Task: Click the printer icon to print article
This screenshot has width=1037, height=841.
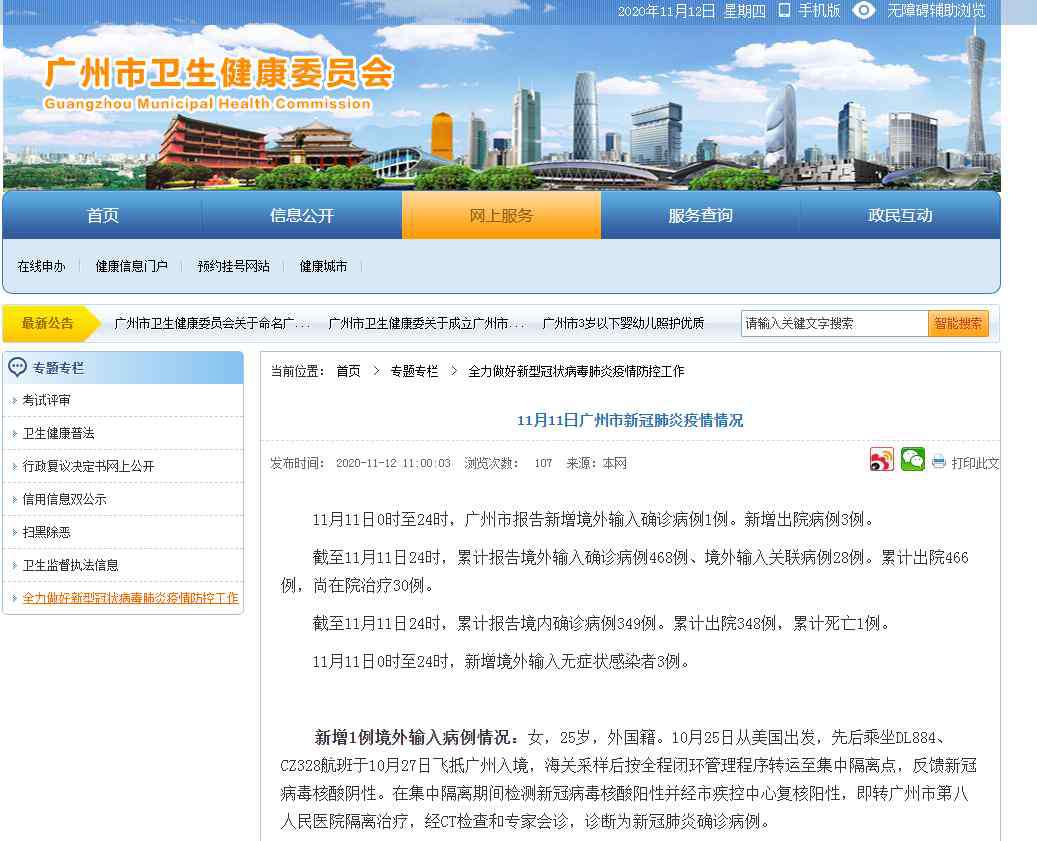Action: (x=939, y=462)
